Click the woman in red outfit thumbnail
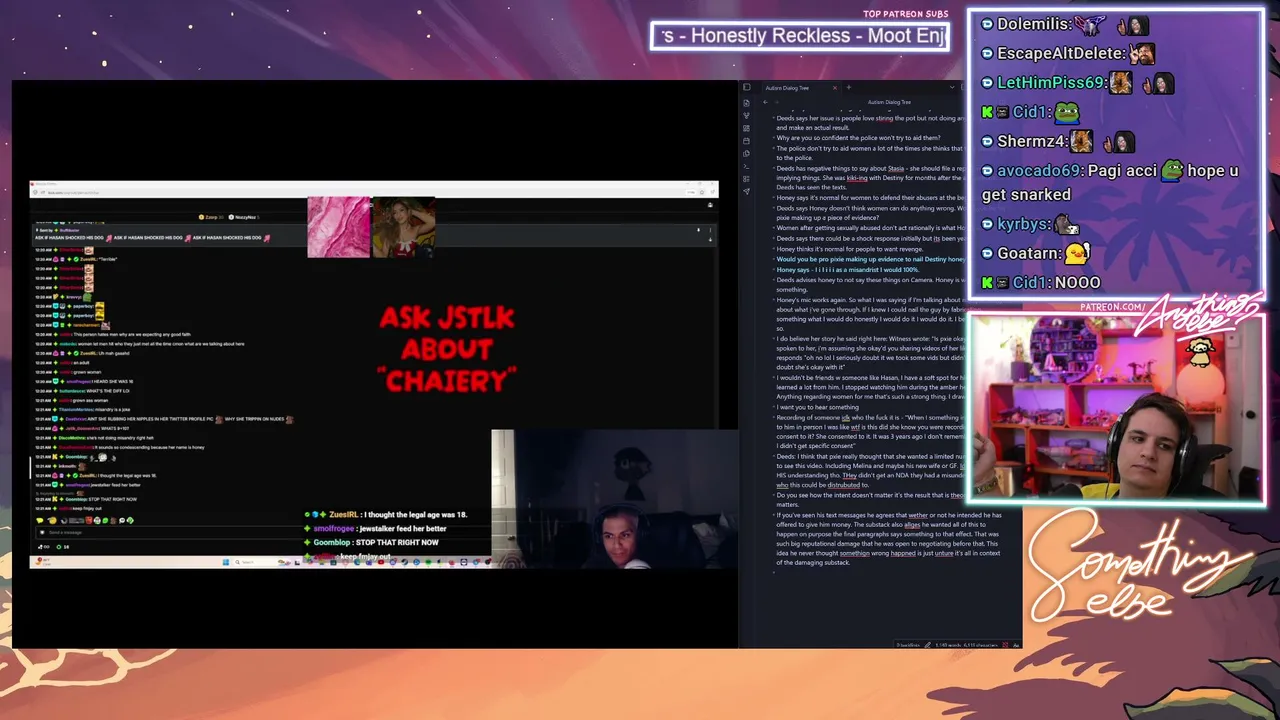This screenshot has width=1280, height=720. 403,227
